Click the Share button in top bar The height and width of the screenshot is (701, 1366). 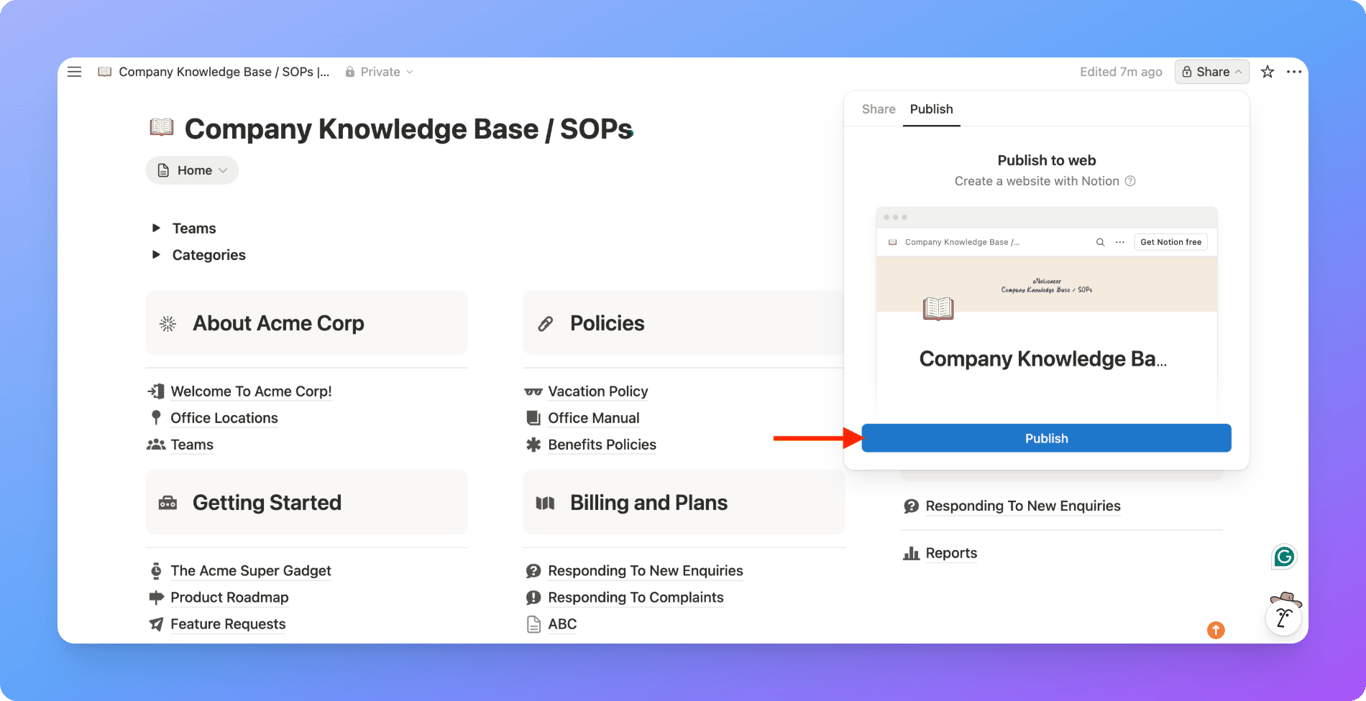pyautogui.click(x=1211, y=72)
